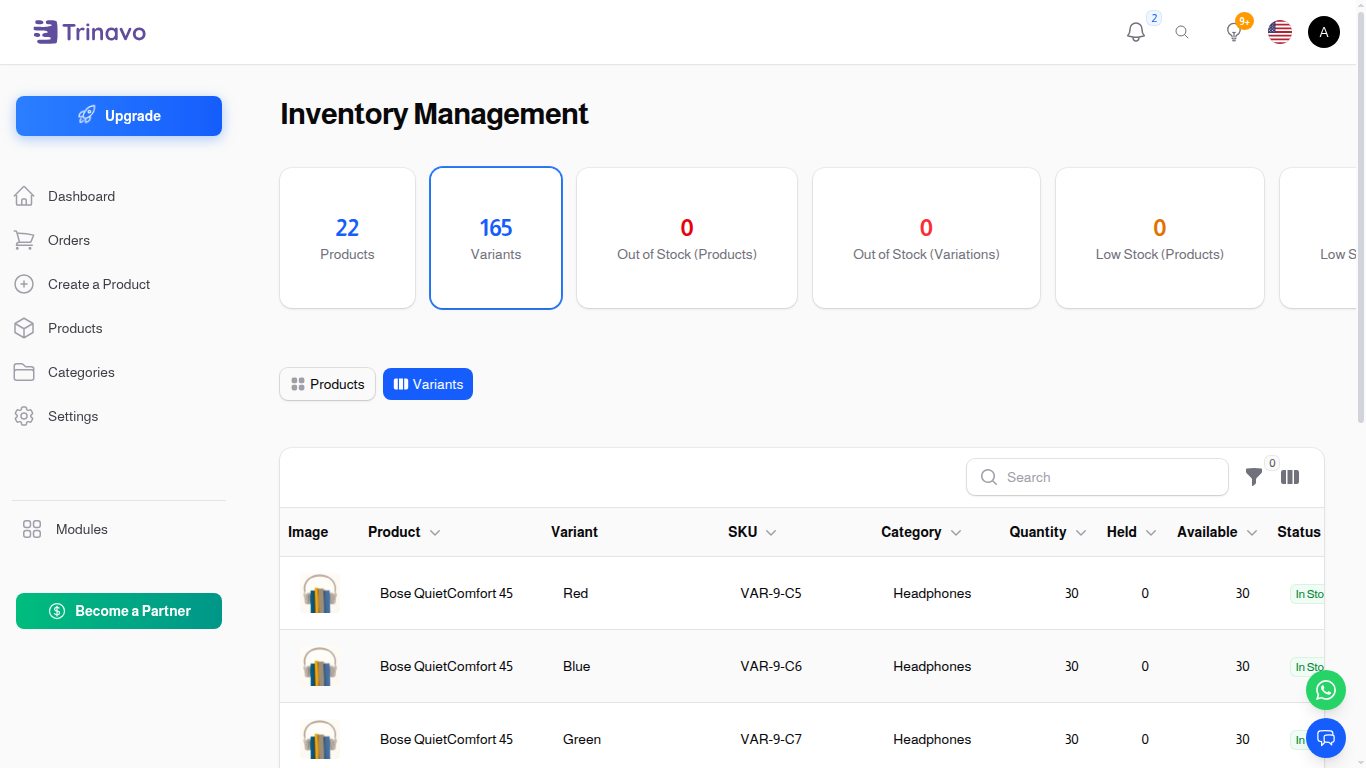Open the notifications bell icon
This screenshot has height=768, width=1366.
click(1136, 32)
